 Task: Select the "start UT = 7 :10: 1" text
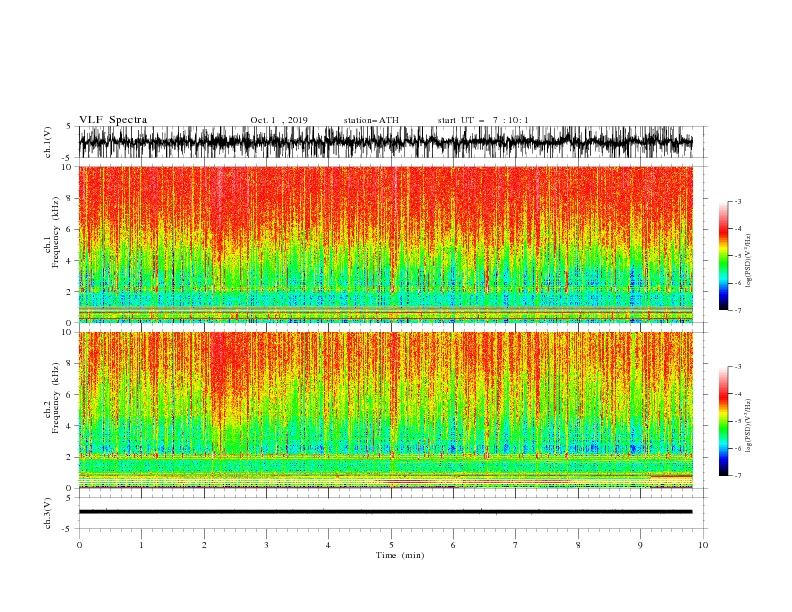click(x=483, y=120)
